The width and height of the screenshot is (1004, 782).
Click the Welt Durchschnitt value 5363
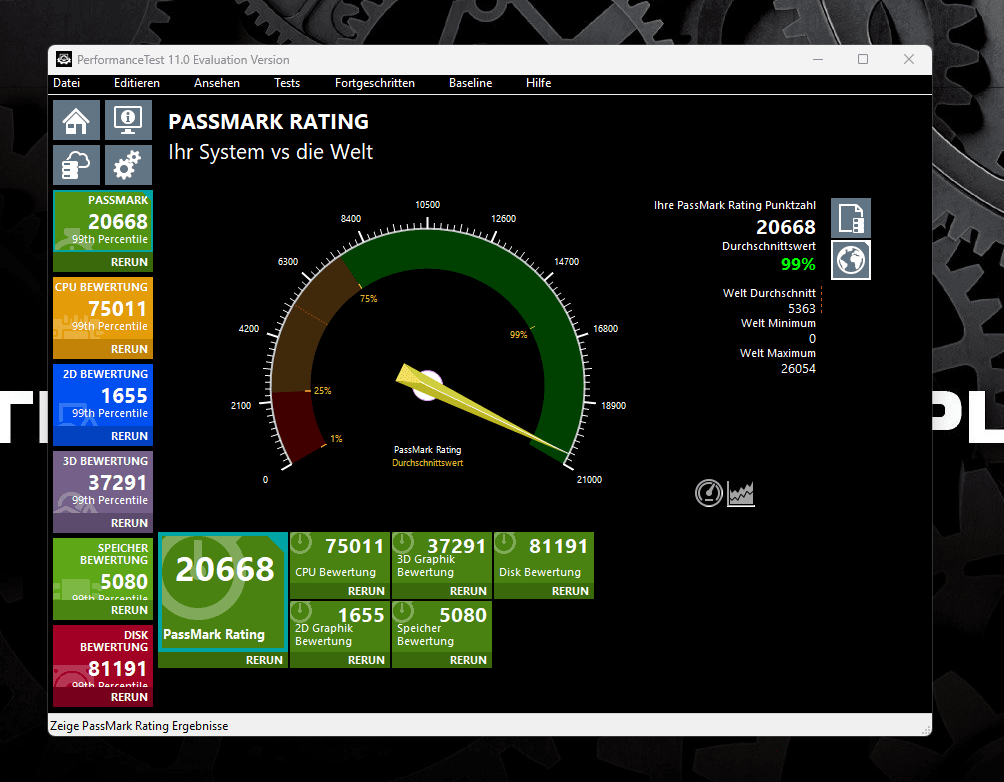[801, 308]
